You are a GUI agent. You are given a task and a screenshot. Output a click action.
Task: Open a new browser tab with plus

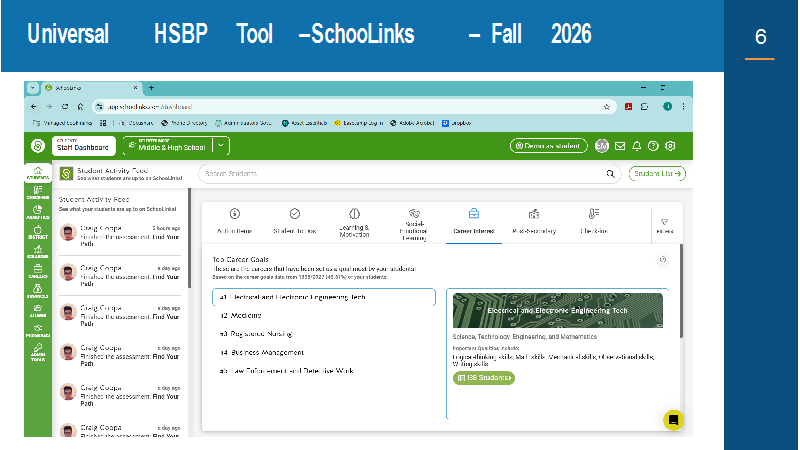(x=151, y=88)
